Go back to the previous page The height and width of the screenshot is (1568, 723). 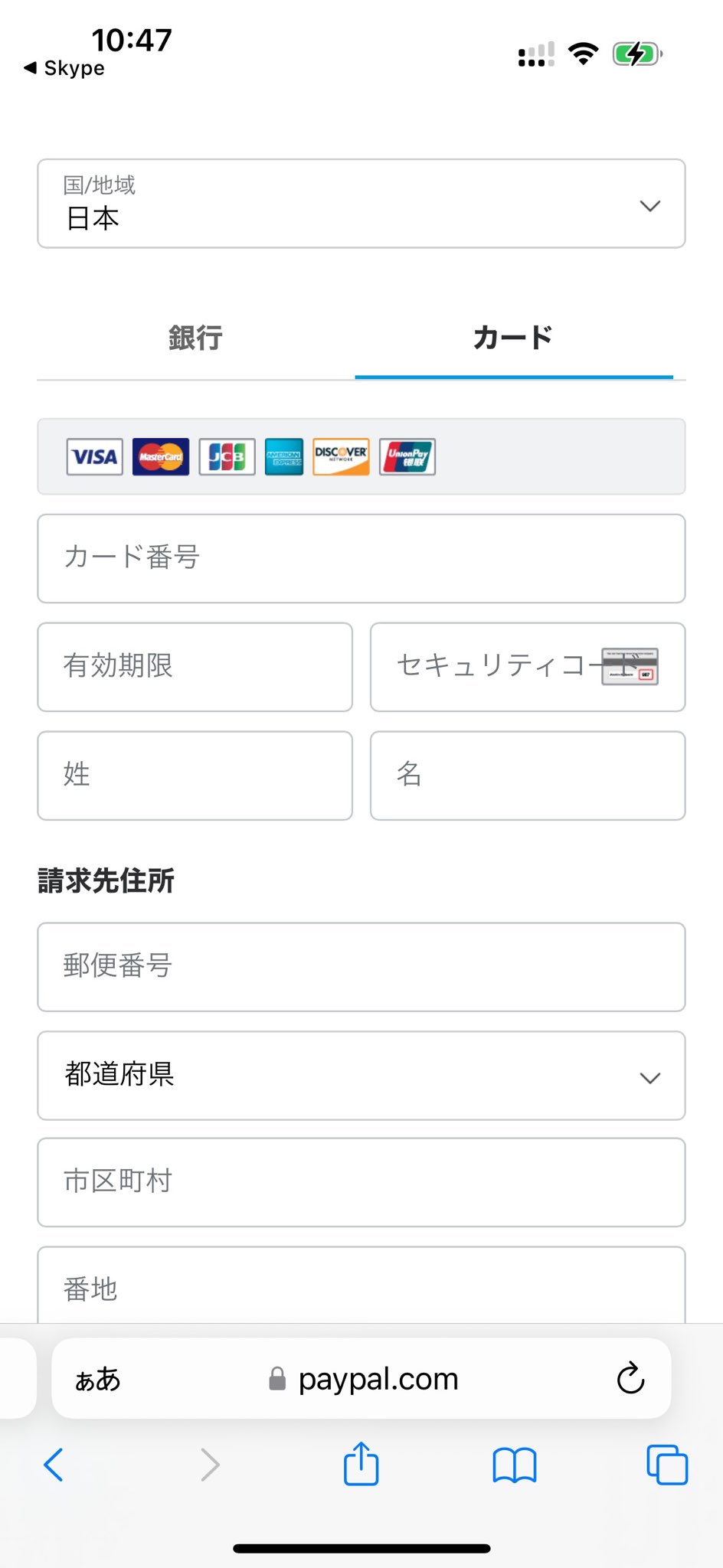pos(54,1465)
